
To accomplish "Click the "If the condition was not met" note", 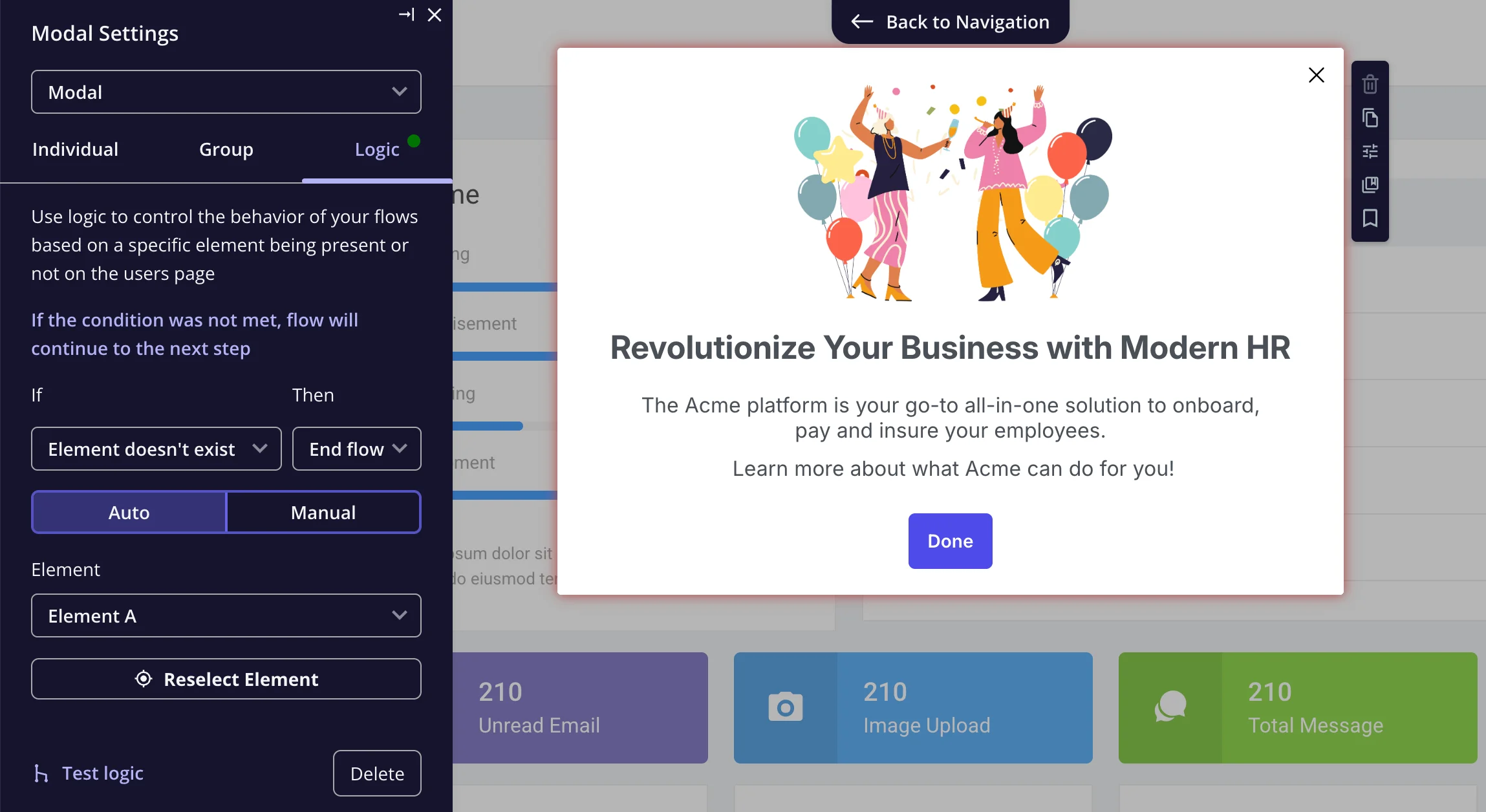I will [195, 334].
